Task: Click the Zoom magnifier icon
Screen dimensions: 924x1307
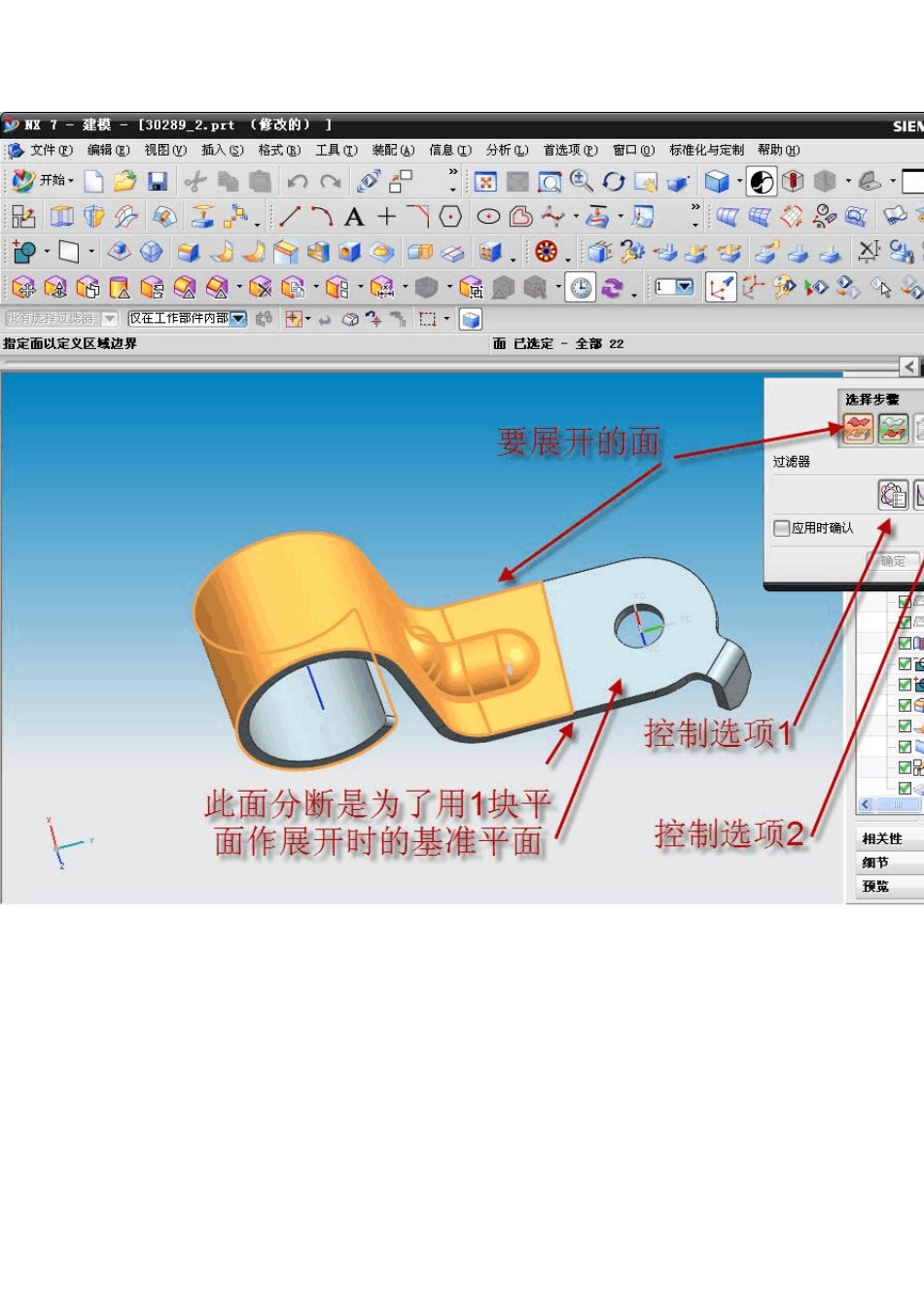Action: [x=582, y=181]
